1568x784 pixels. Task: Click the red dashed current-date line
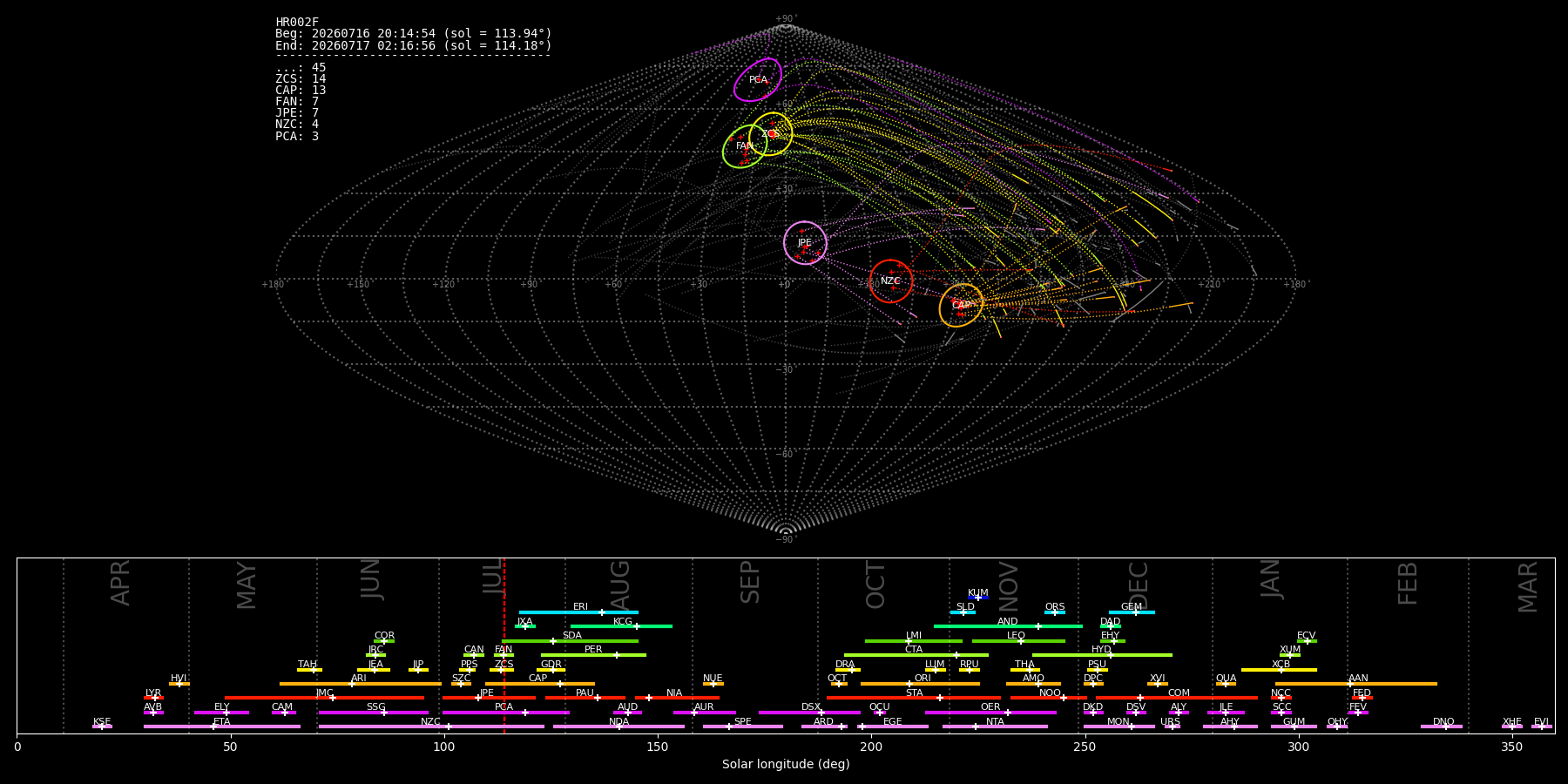click(x=504, y=645)
